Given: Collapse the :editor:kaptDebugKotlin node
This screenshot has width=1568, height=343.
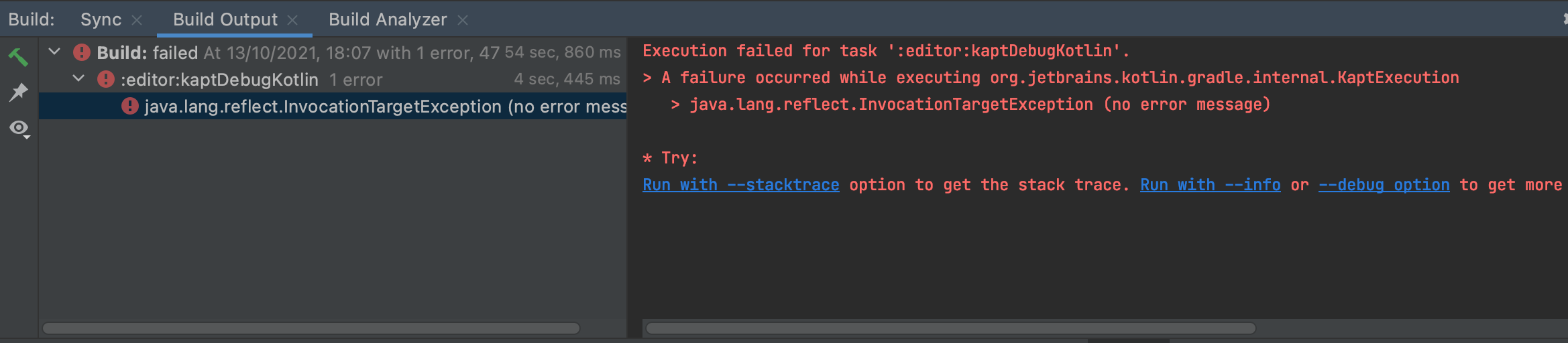Looking at the screenshot, I should point(79,78).
